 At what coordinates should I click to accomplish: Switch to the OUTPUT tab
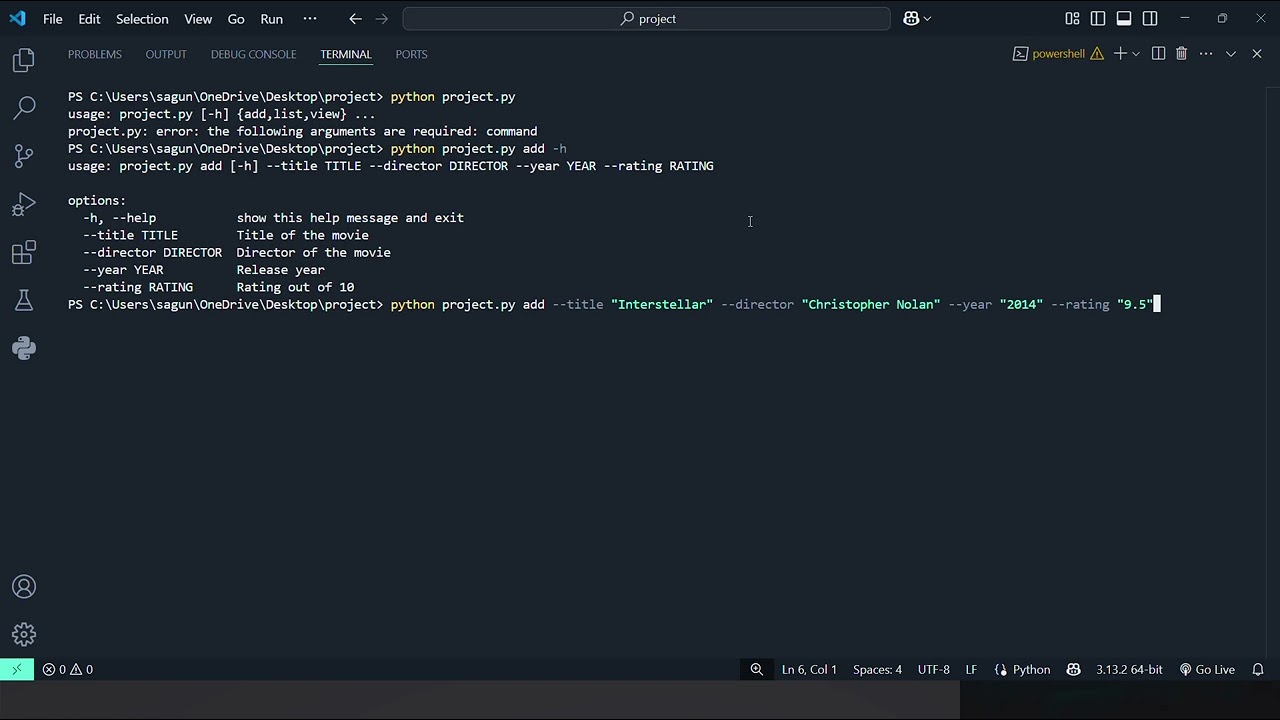pos(166,54)
